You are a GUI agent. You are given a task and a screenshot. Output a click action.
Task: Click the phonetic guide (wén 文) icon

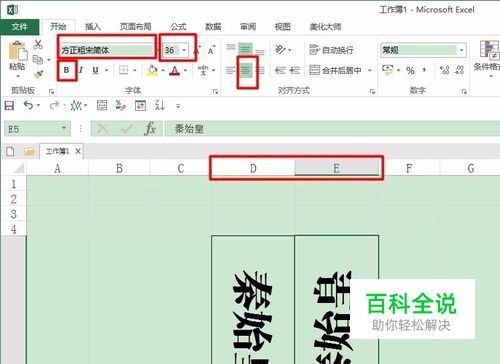point(203,70)
